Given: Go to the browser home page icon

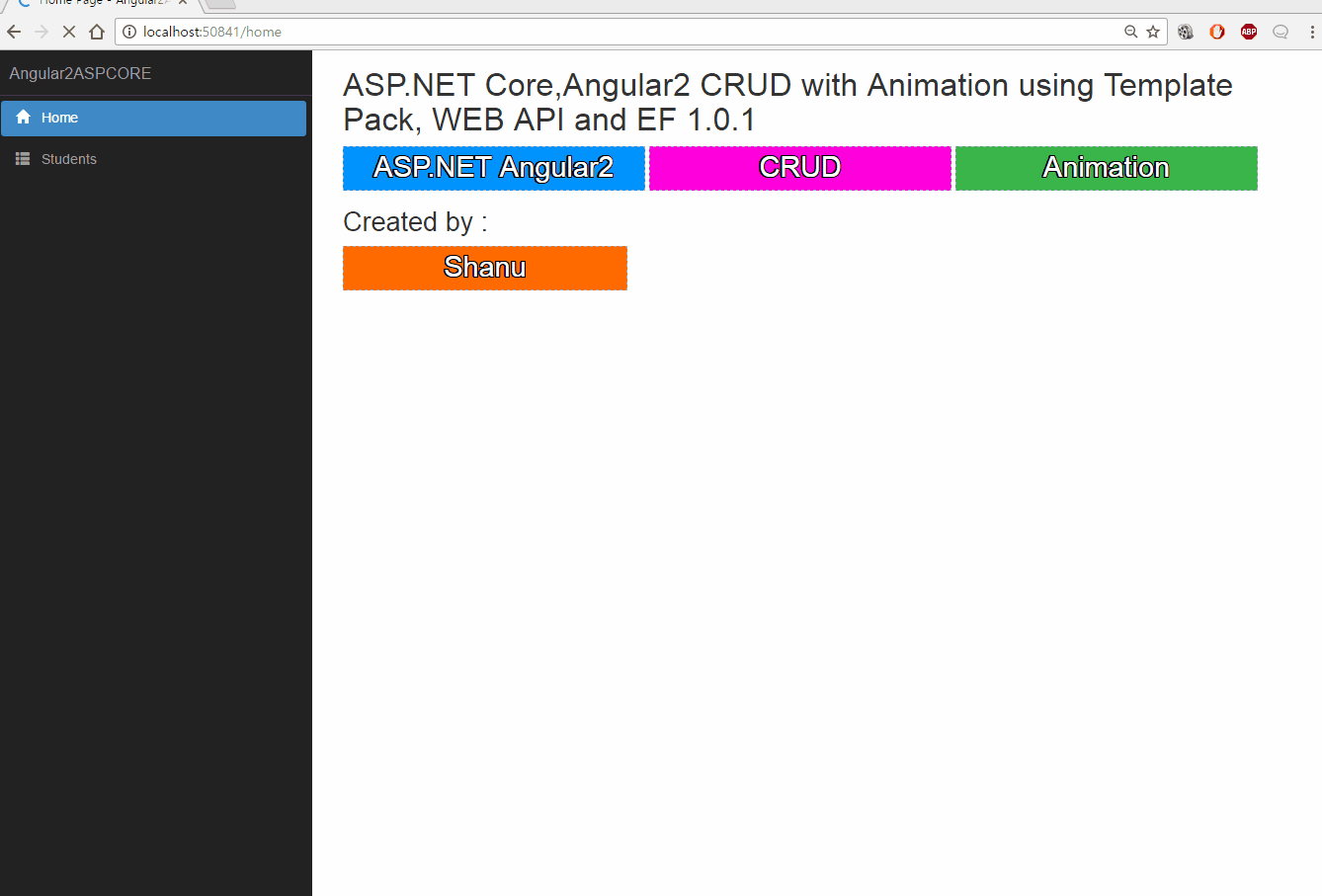Looking at the screenshot, I should click(x=97, y=32).
